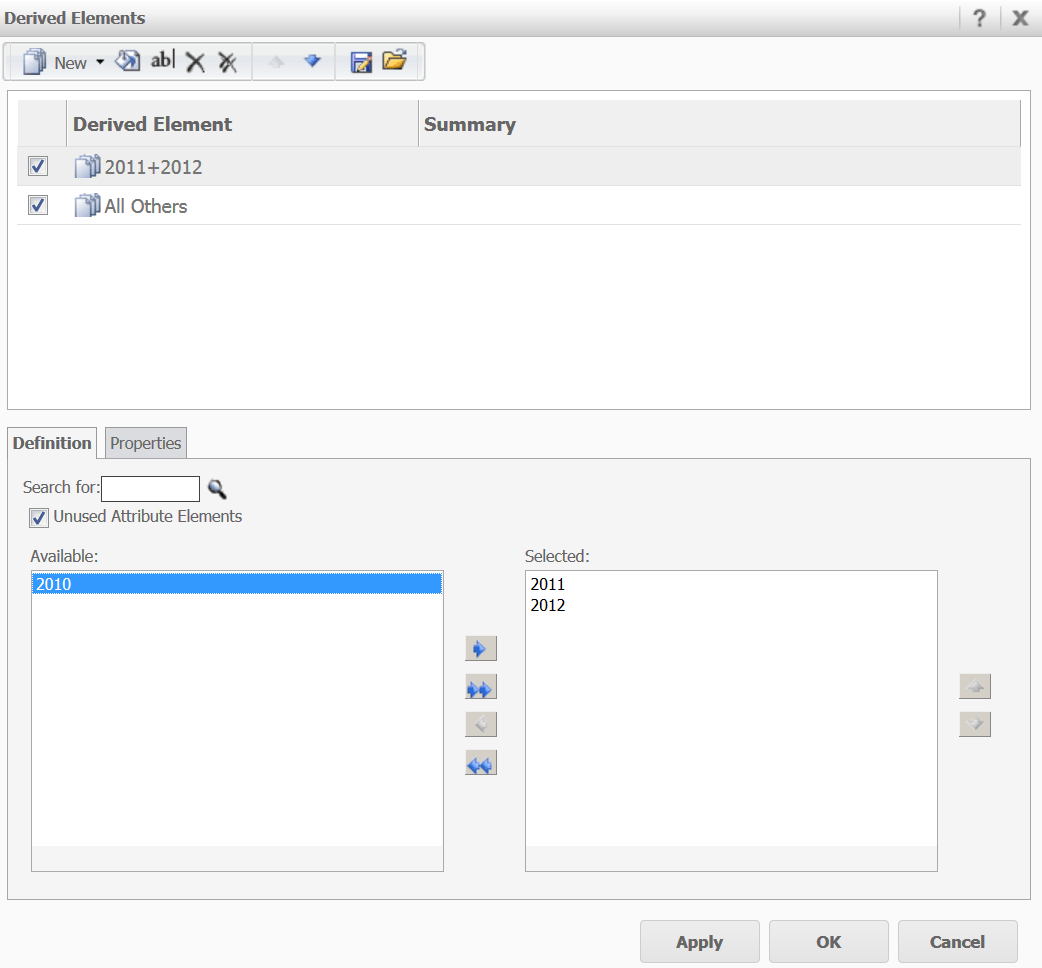Click the Apply button
The height and width of the screenshot is (968, 1042).
(x=699, y=942)
